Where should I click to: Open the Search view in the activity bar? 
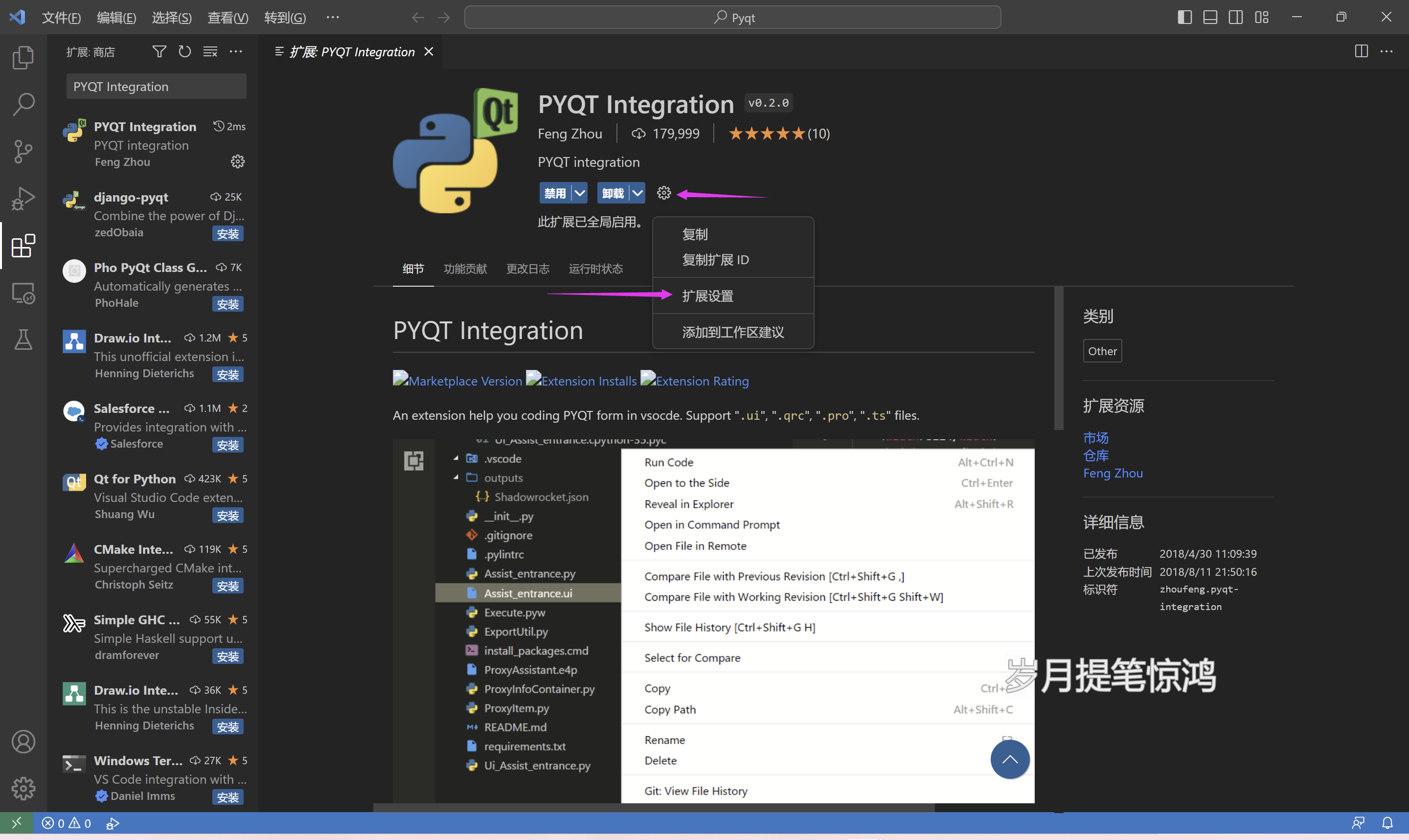(x=23, y=104)
